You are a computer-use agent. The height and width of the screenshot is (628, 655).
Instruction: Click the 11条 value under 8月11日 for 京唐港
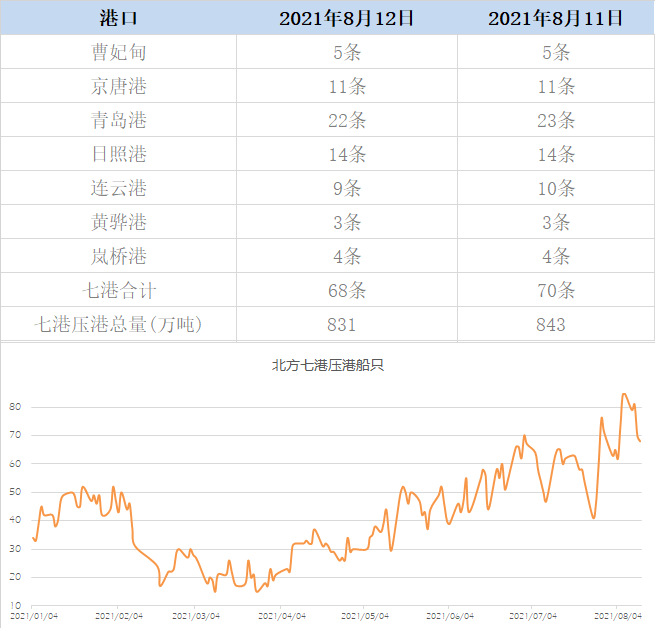(x=556, y=87)
